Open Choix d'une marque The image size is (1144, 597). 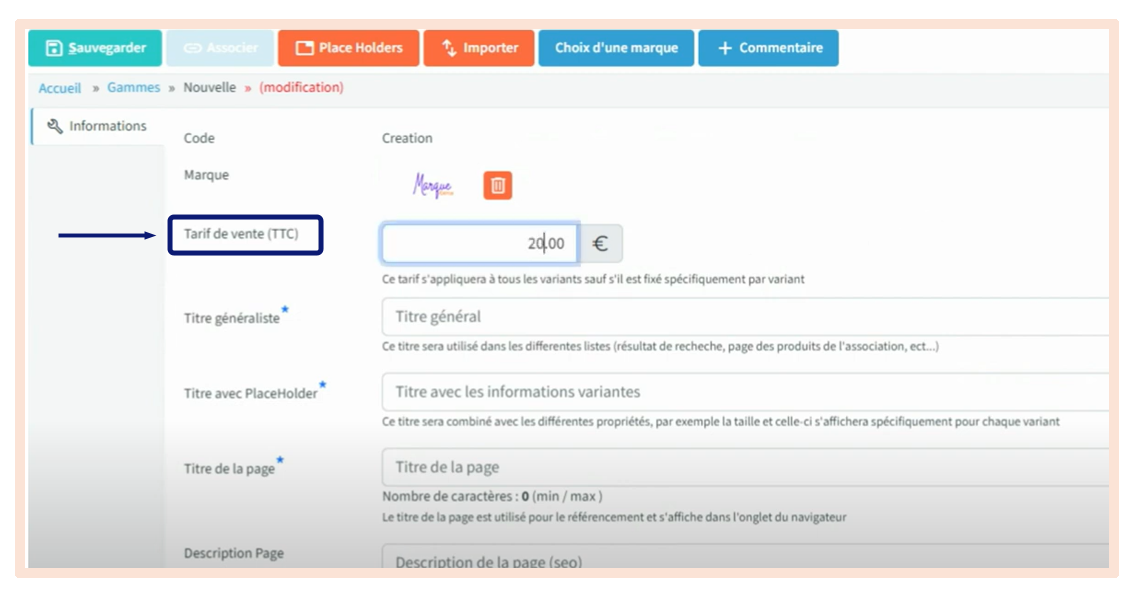[615, 48]
